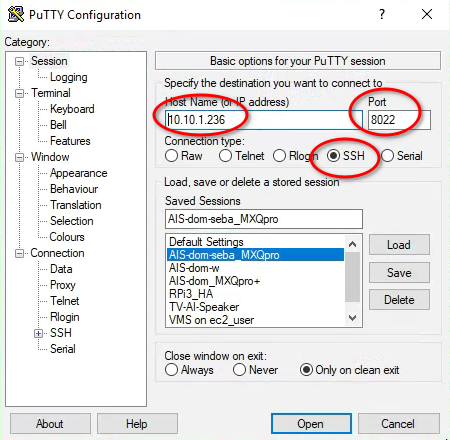Click the question mark help icon

tap(382, 14)
